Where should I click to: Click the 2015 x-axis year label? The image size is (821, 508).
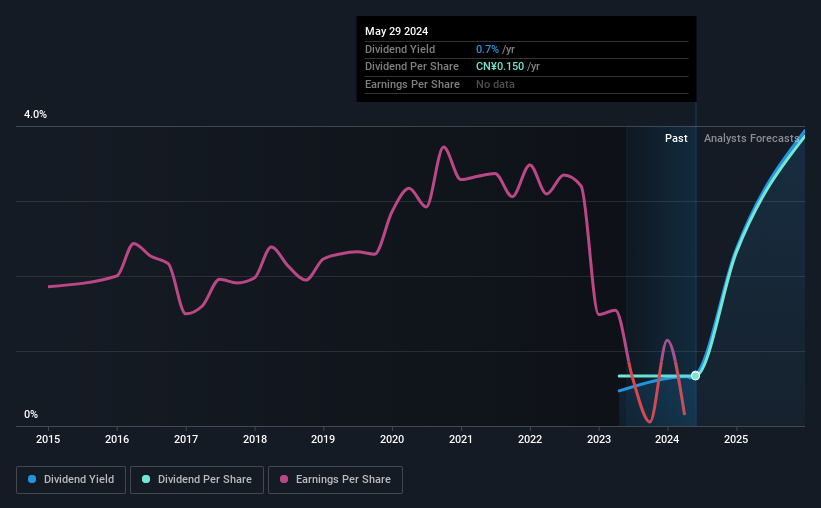[48, 439]
